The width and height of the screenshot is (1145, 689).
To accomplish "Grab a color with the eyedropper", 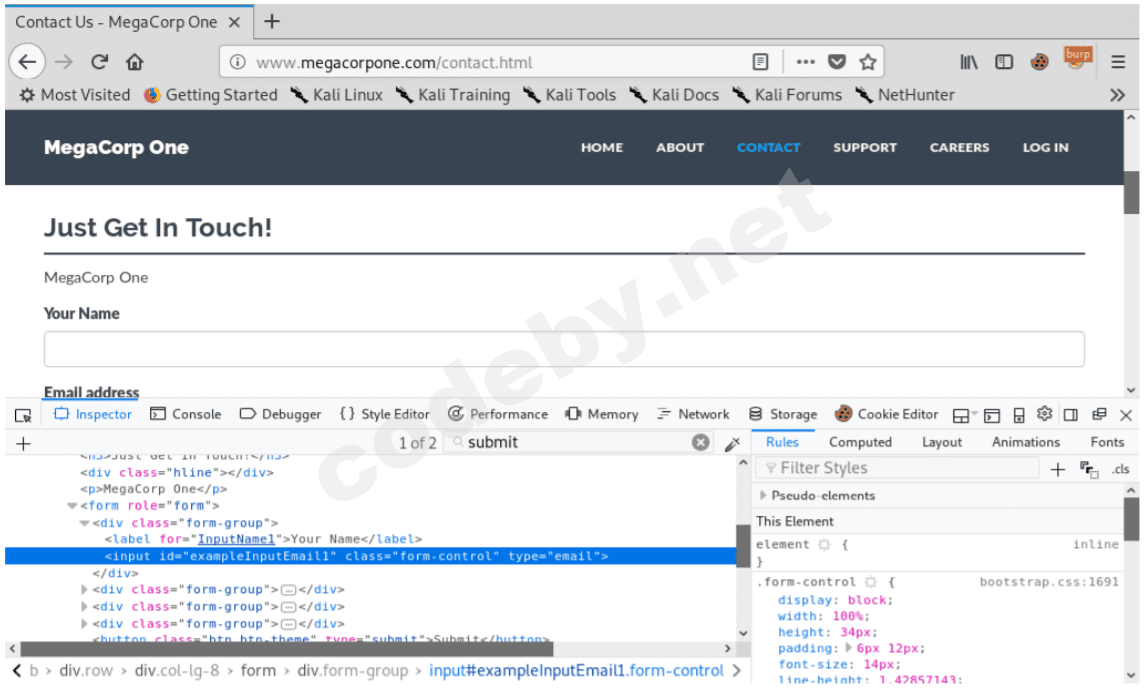I will [x=732, y=444].
